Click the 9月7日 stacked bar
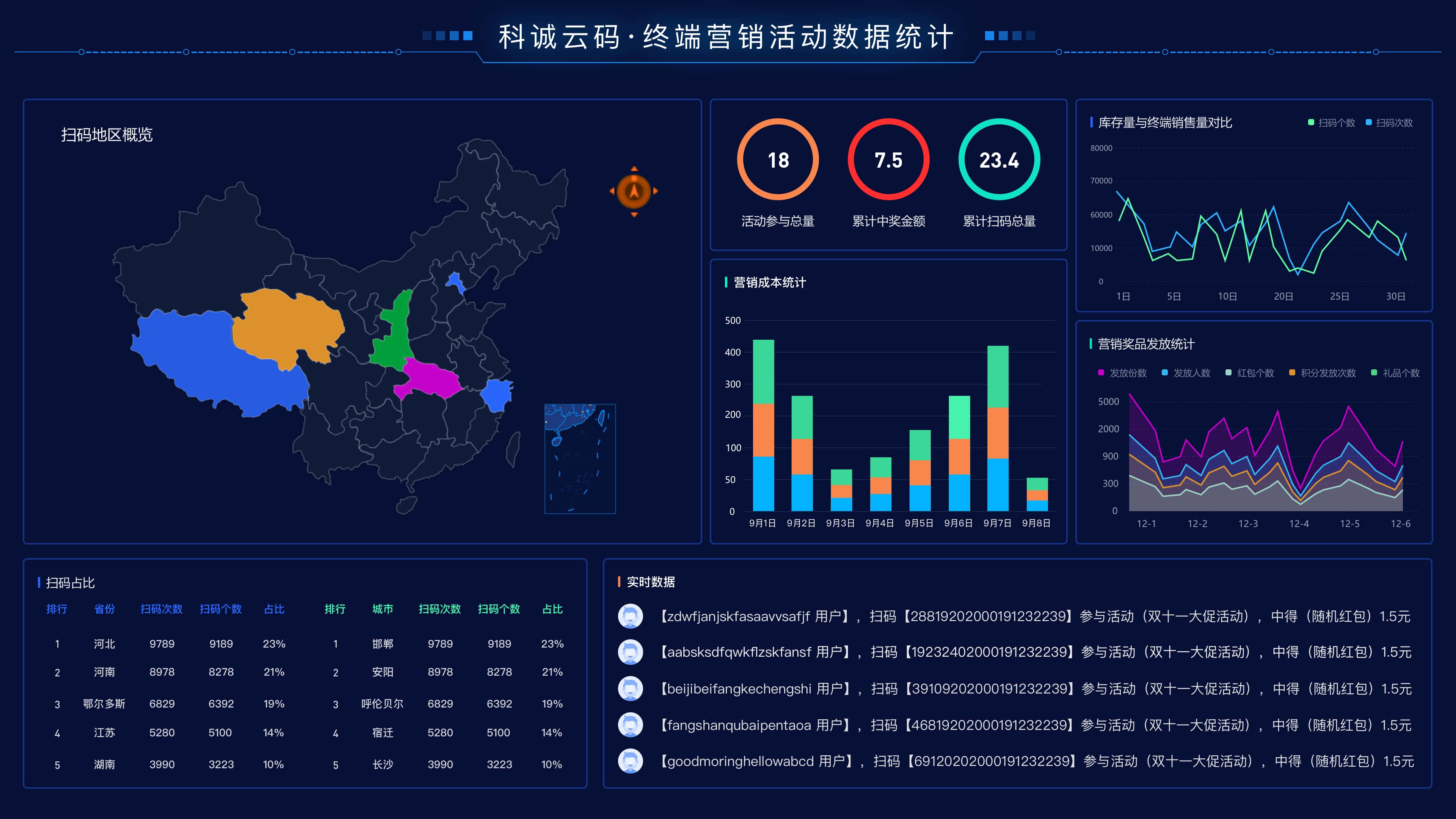Viewport: 1456px width, 819px height. click(x=998, y=428)
